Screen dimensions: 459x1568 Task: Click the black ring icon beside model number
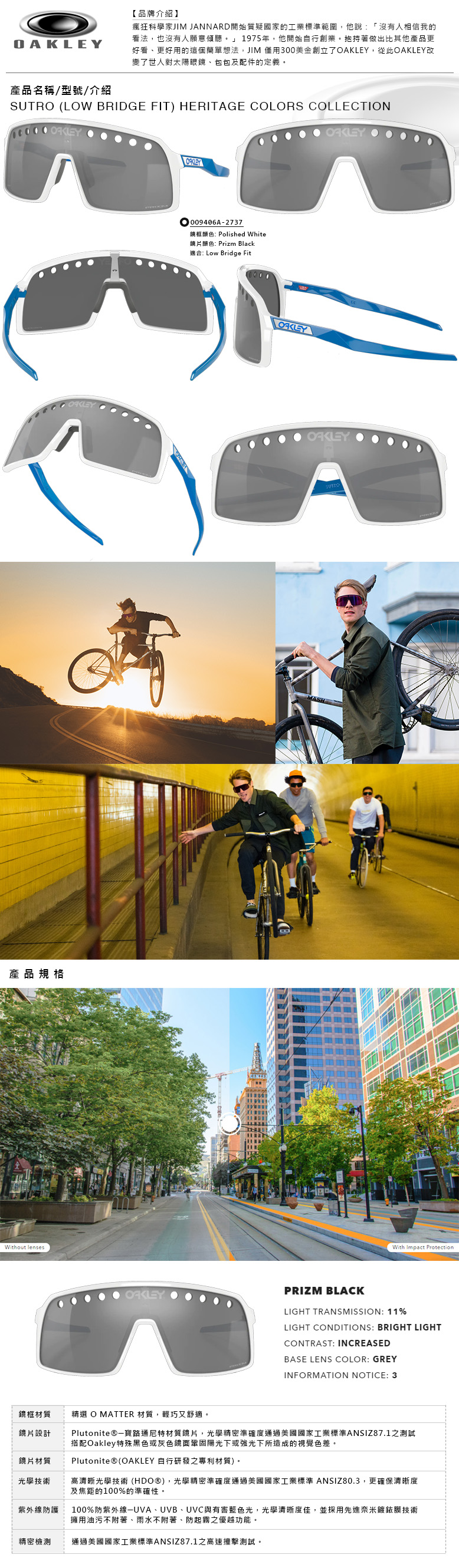click(184, 222)
